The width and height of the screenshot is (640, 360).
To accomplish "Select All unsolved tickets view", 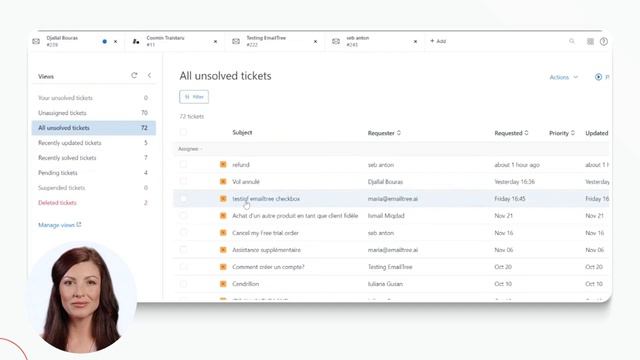I will (x=93, y=128).
